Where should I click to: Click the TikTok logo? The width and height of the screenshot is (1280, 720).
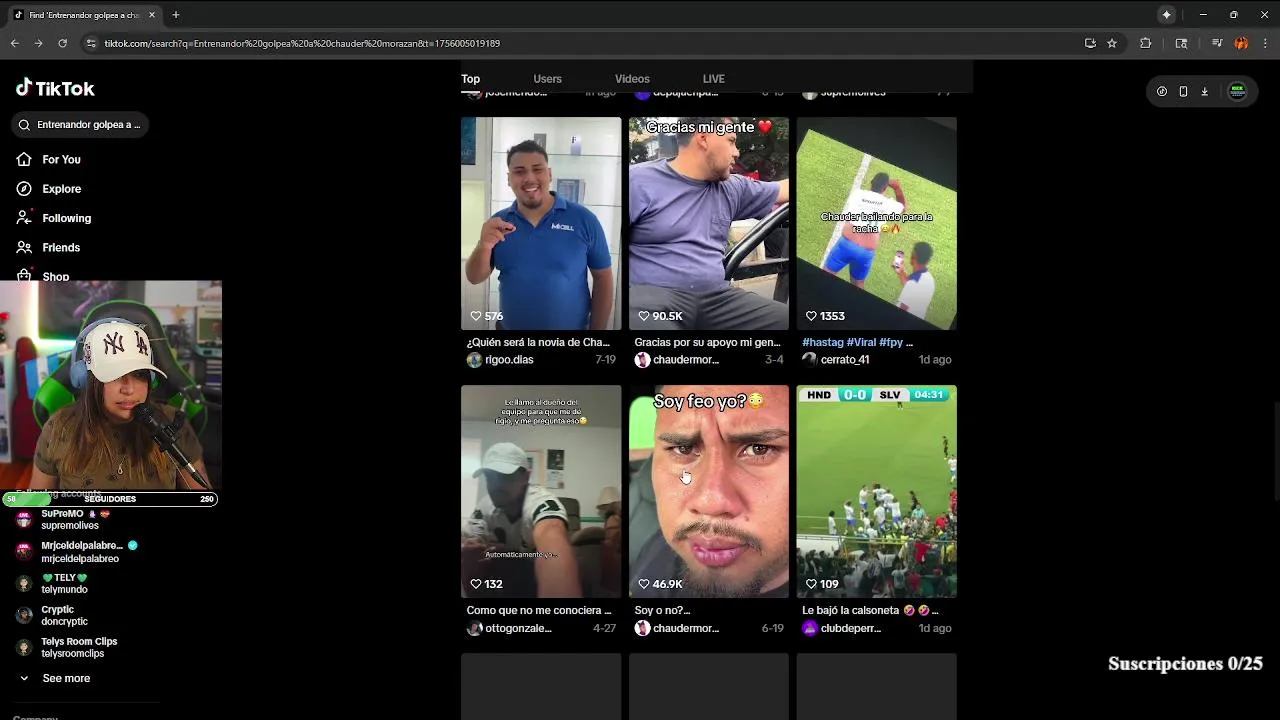click(55, 88)
